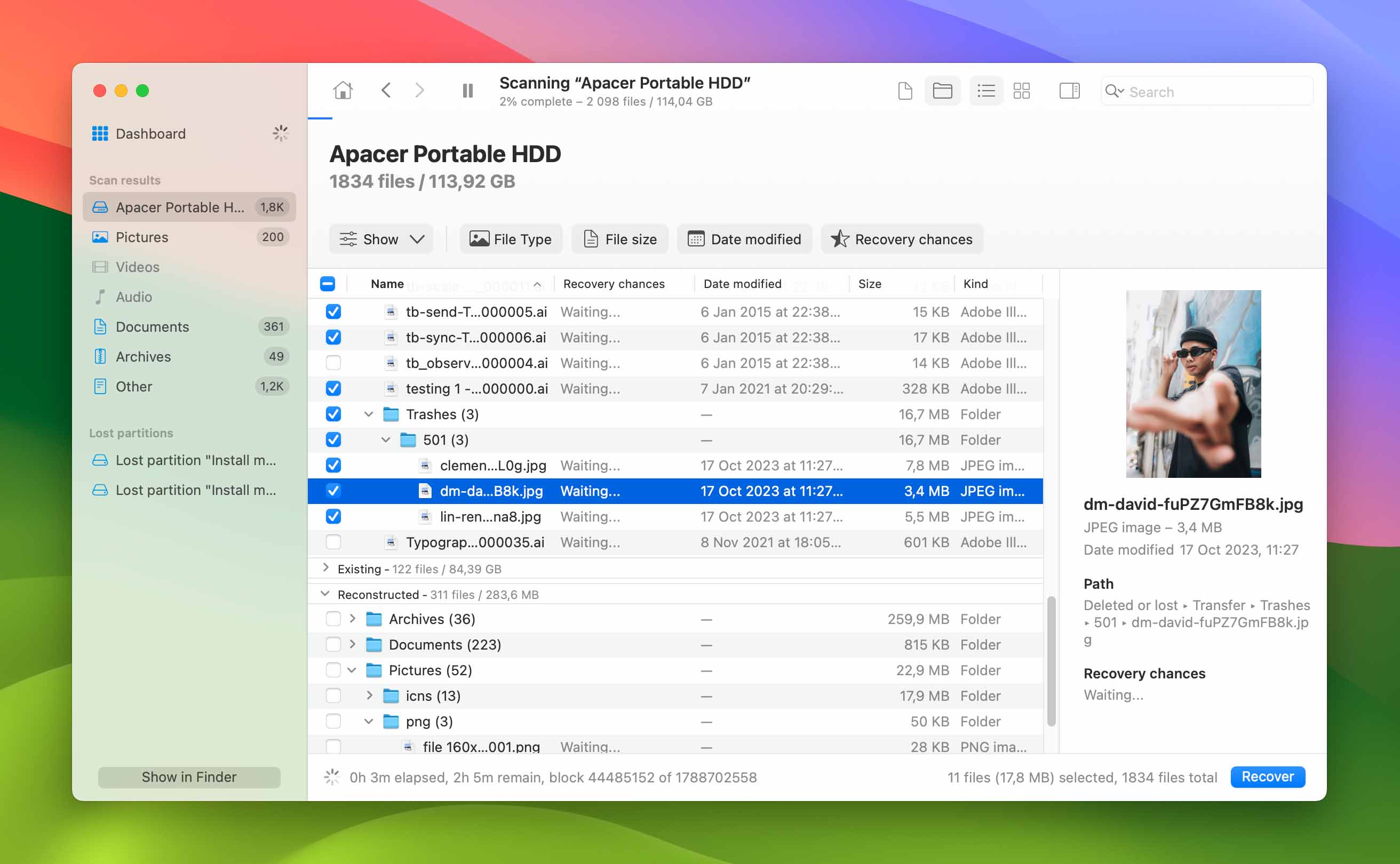This screenshot has height=864, width=1400.
Task: Click the dm-david preview thumbnail
Action: click(x=1193, y=383)
